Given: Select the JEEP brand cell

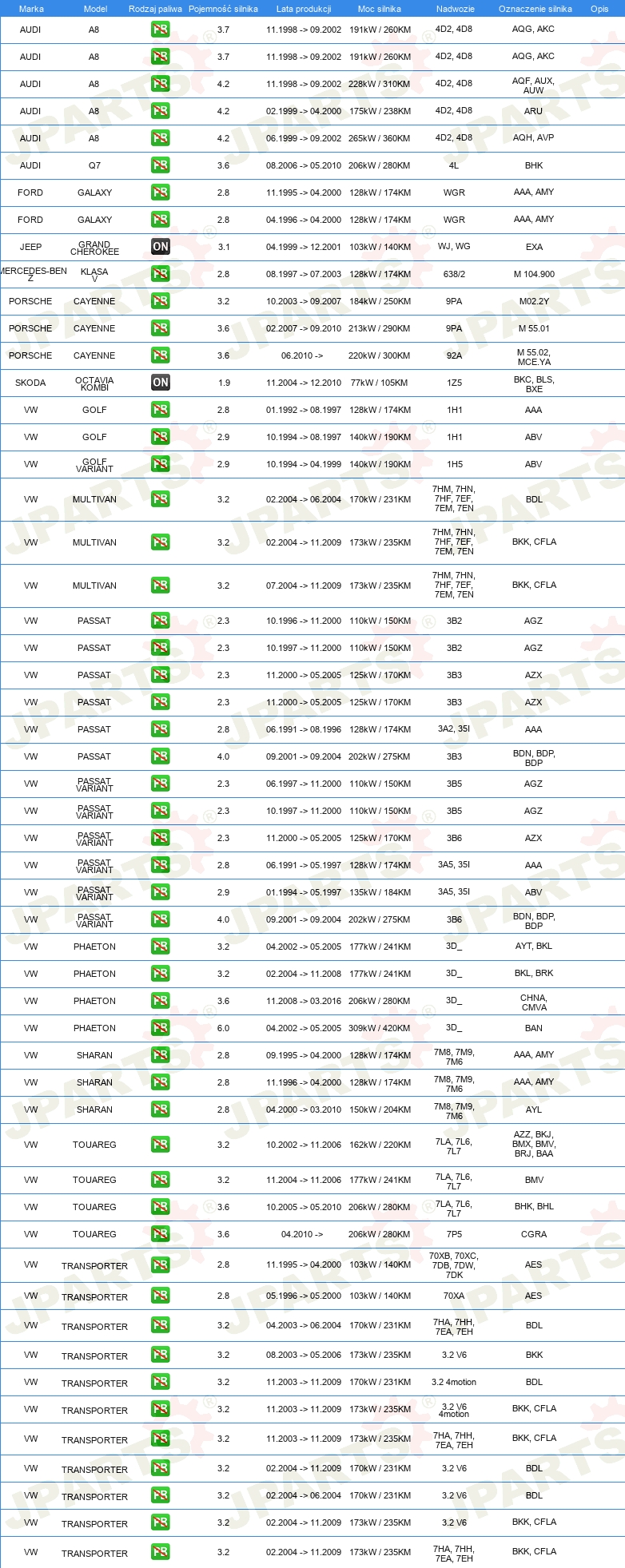Looking at the screenshot, I should 30,247.
